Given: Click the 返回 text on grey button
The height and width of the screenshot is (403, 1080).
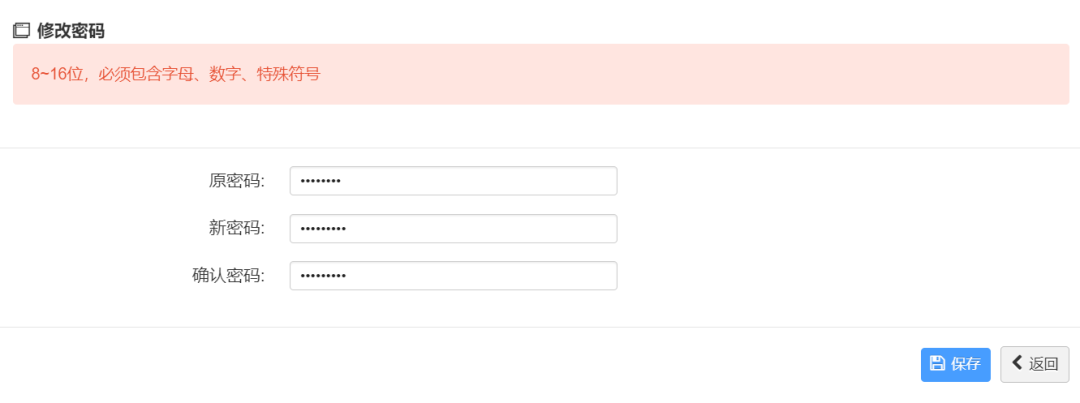Looking at the screenshot, I should (x=1043, y=364).
